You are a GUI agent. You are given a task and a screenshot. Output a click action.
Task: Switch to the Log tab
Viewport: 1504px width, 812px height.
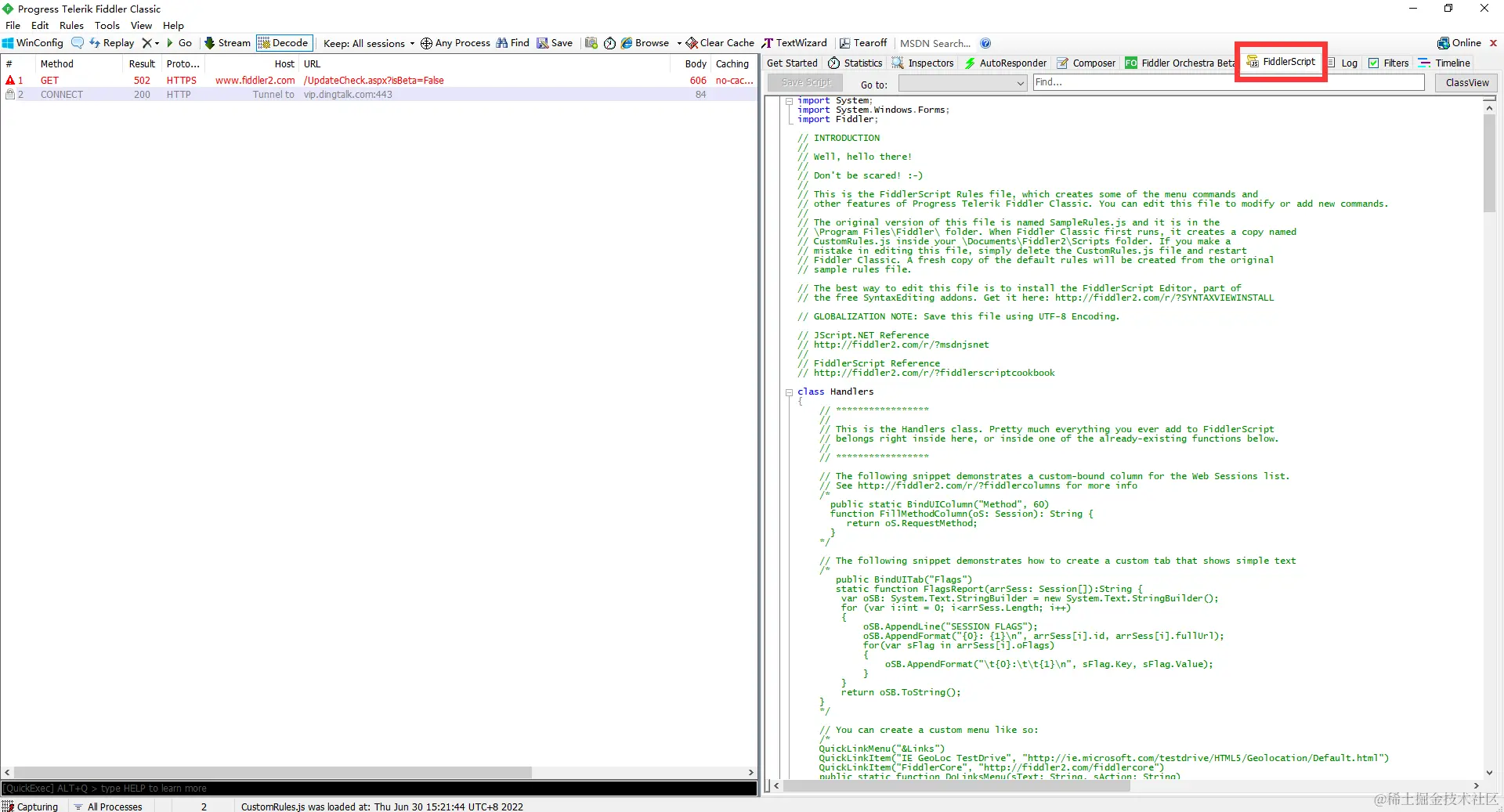(x=1343, y=63)
